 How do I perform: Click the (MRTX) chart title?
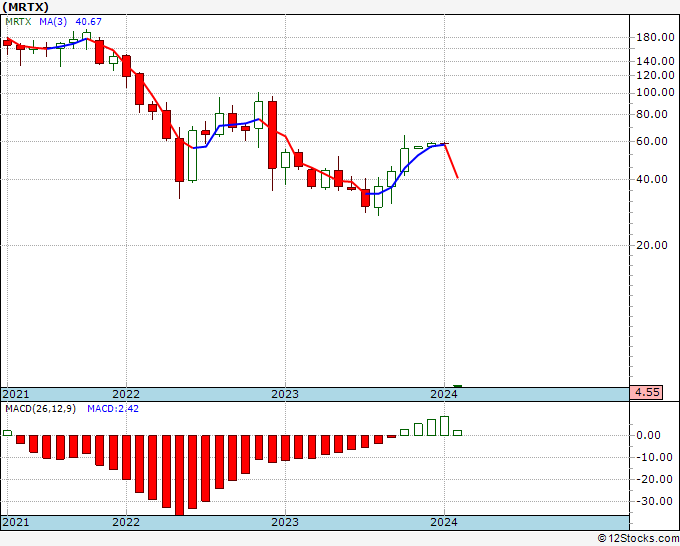(x=25, y=7)
